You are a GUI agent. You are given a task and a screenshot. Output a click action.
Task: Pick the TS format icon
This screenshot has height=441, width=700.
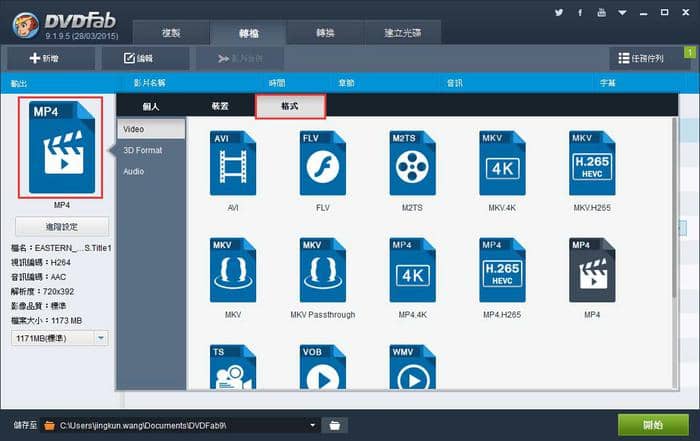233,367
